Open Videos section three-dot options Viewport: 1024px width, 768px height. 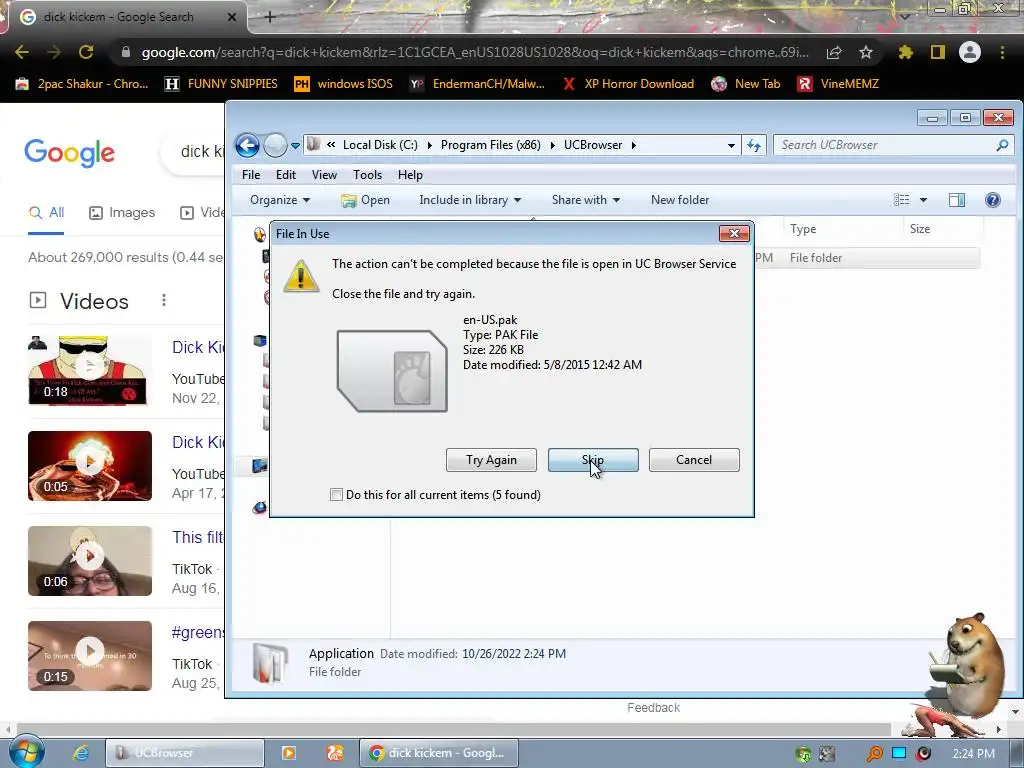point(164,300)
